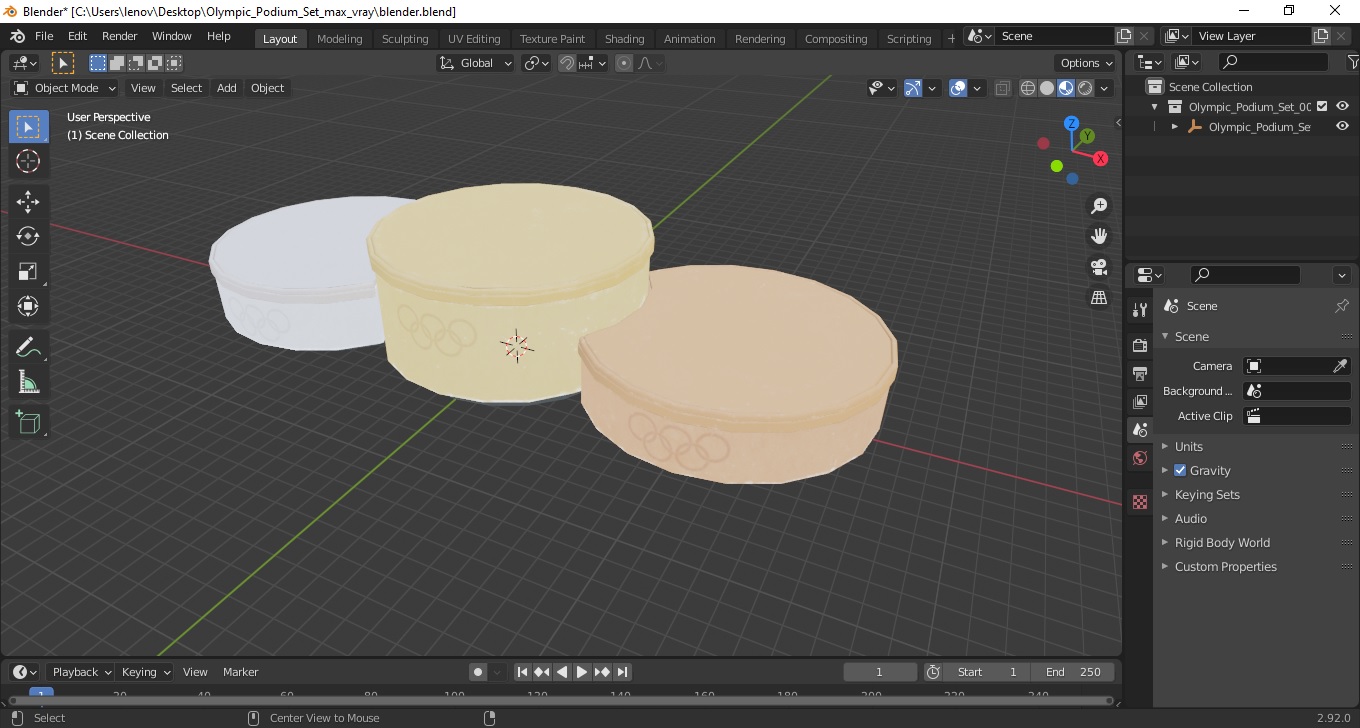Open the View Layer properties tab
Viewport: 1360px width, 728px height.
tap(1140, 401)
